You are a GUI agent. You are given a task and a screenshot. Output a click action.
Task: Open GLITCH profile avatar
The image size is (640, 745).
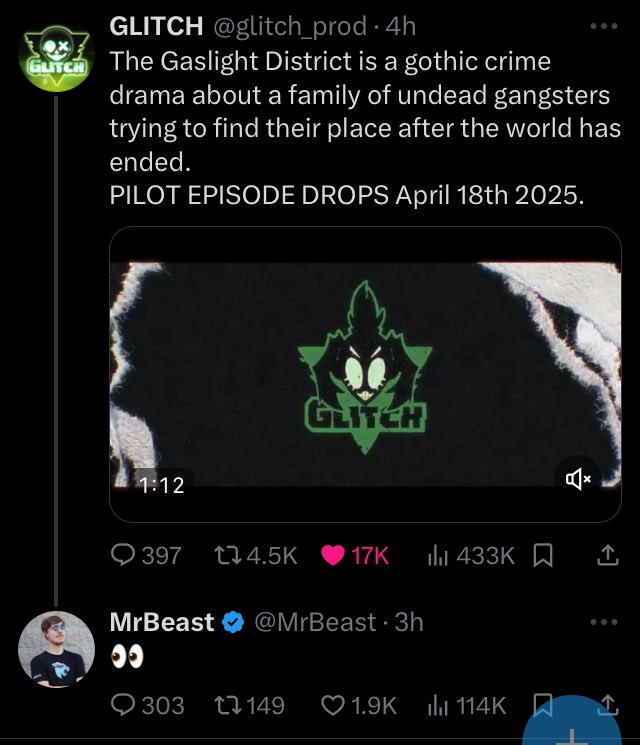point(56,58)
